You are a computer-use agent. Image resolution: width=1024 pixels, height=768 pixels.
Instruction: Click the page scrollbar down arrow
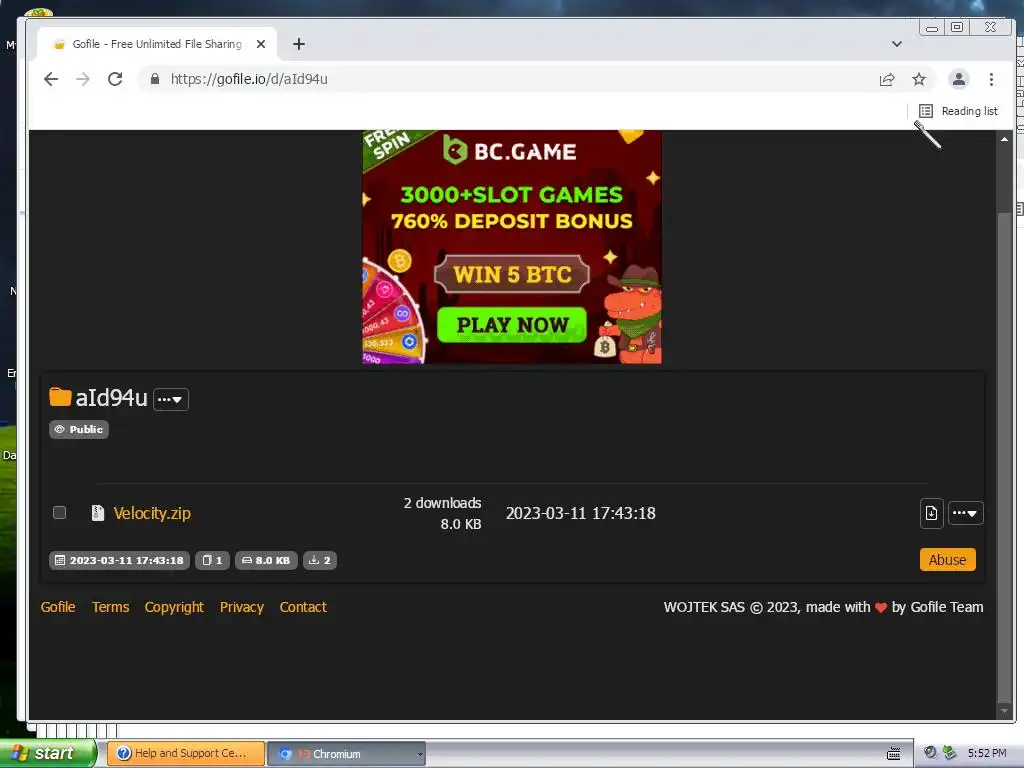pyautogui.click(x=1004, y=711)
